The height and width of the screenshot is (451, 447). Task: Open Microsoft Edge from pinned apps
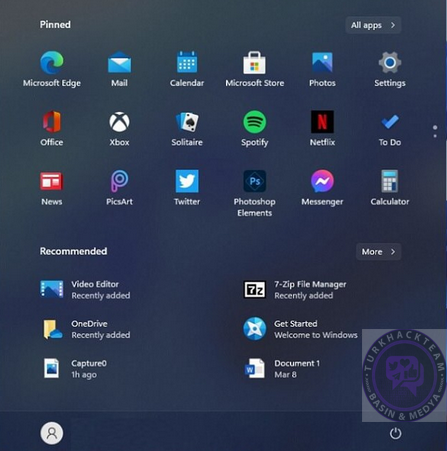(52, 69)
